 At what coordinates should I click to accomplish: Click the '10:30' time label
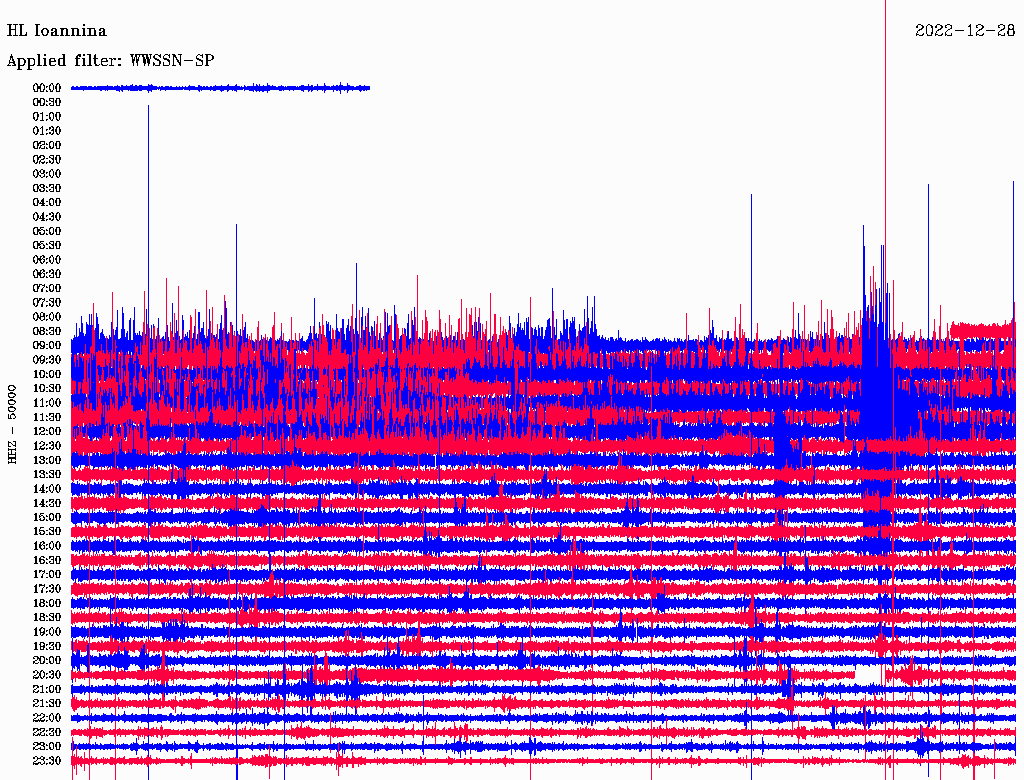[47, 389]
